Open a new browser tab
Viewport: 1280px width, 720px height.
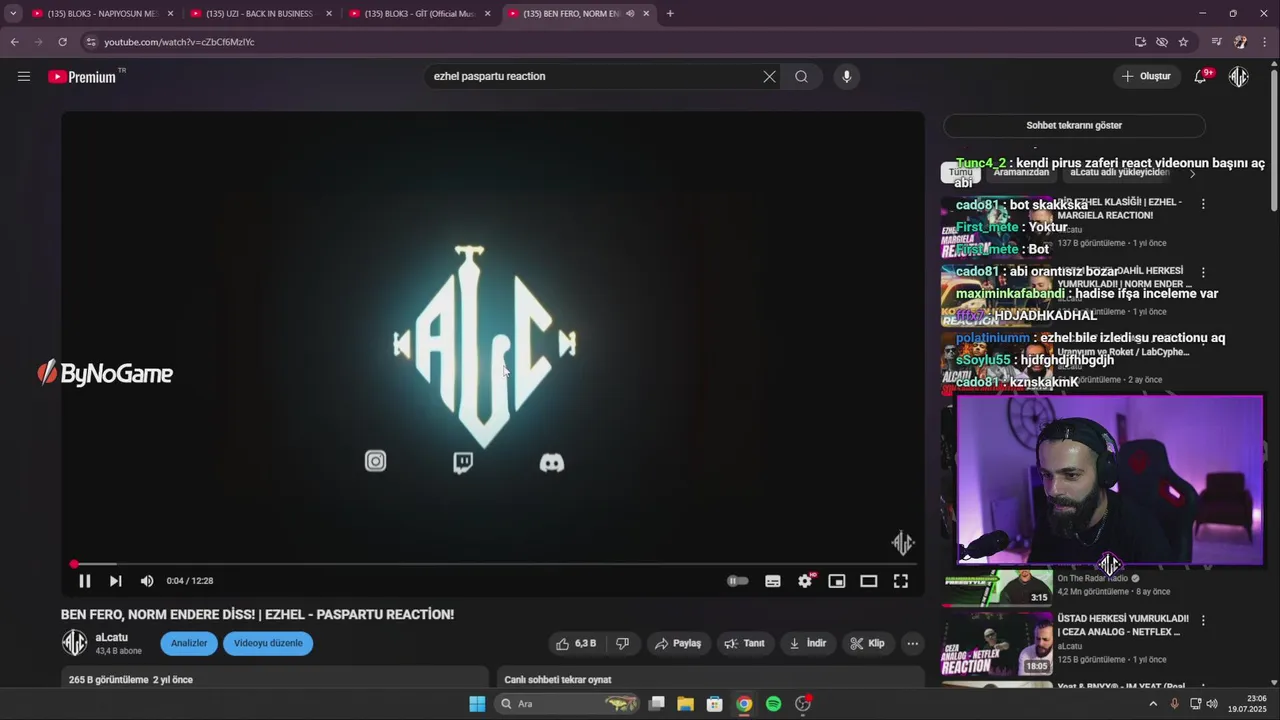click(670, 14)
